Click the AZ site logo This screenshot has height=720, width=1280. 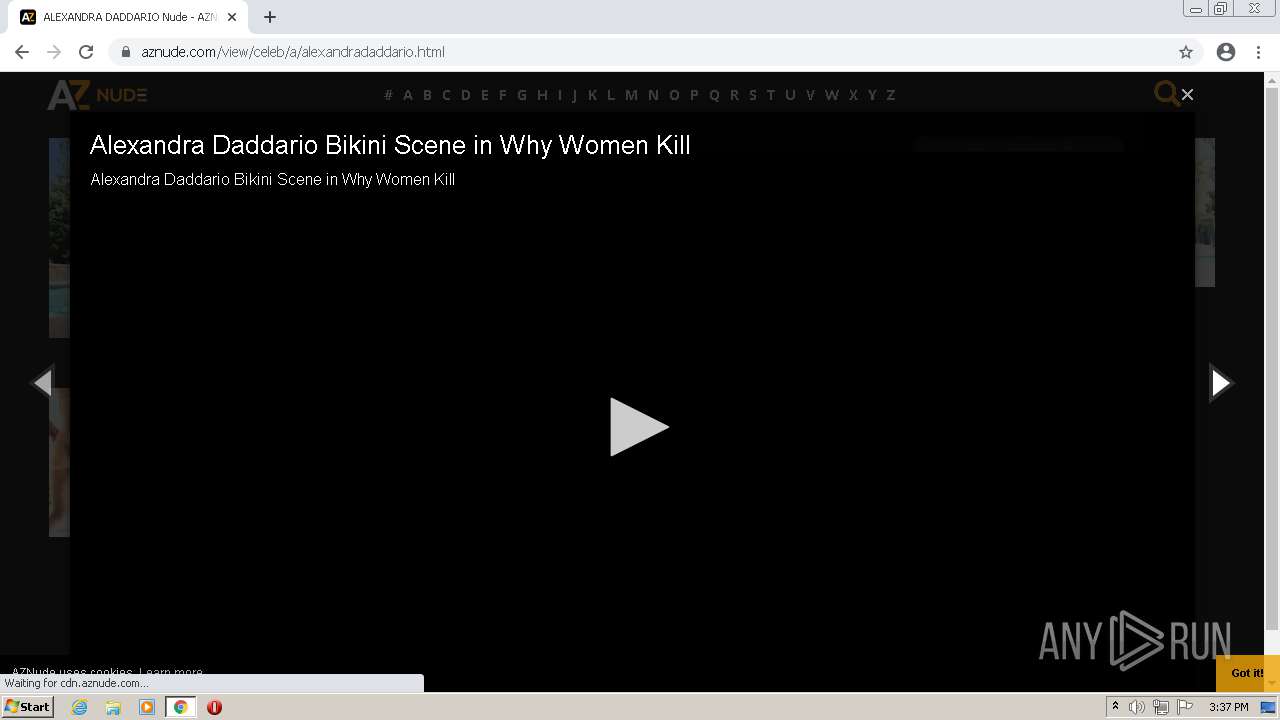97,95
